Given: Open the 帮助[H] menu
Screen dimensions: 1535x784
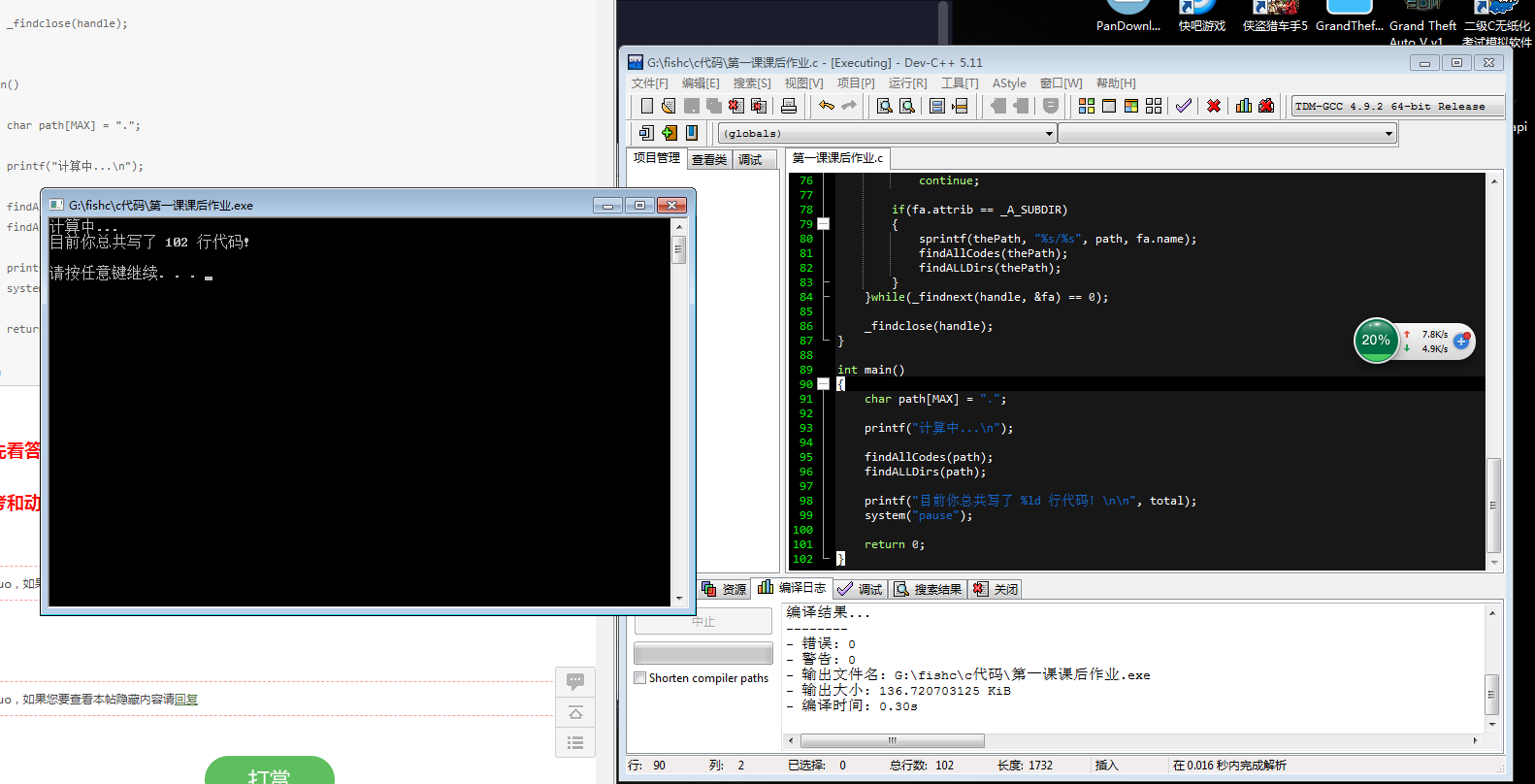Looking at the screenshot, I should click(1116, 83).
